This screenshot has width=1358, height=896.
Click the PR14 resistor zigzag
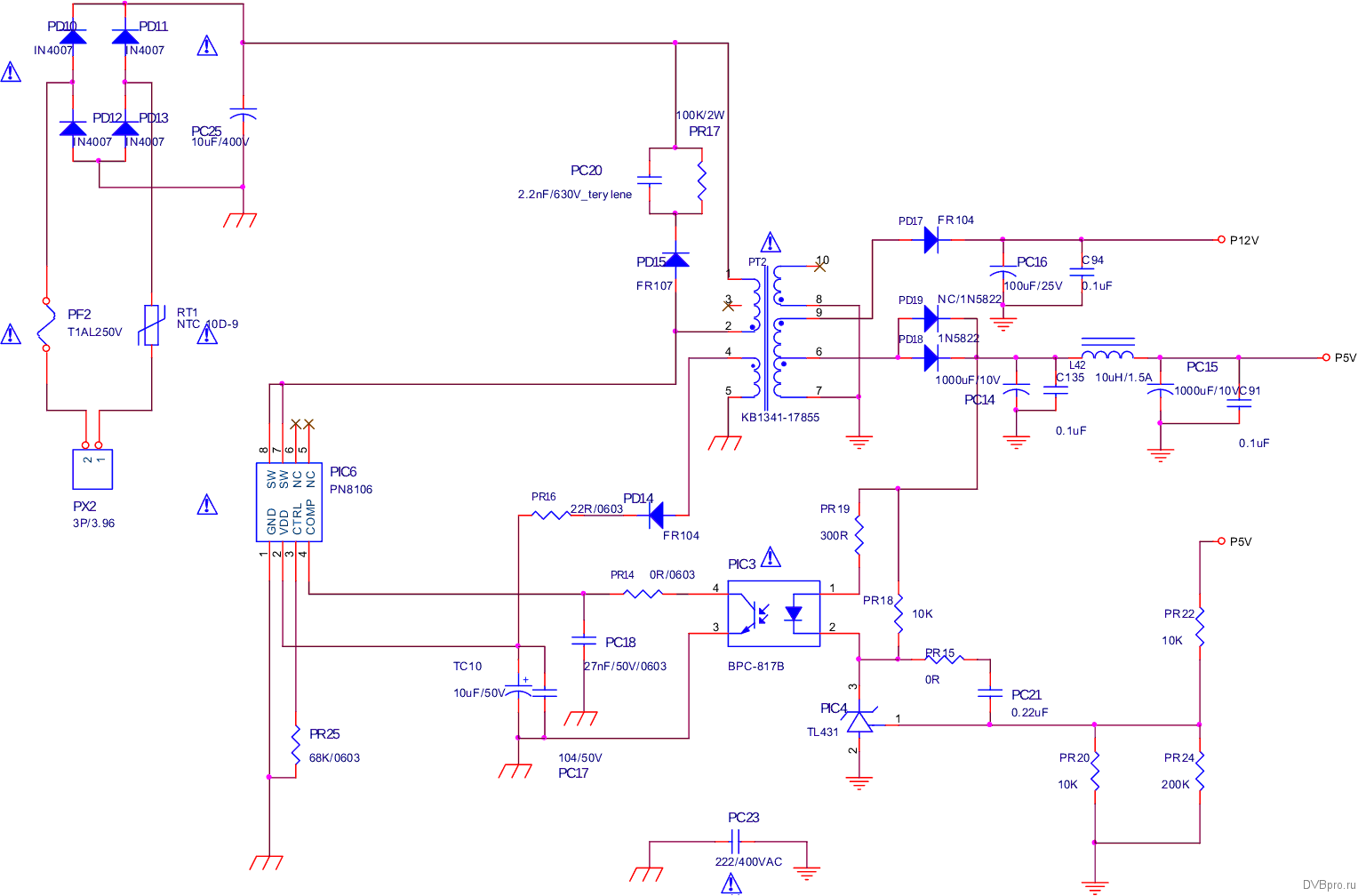tap(643, 594)
